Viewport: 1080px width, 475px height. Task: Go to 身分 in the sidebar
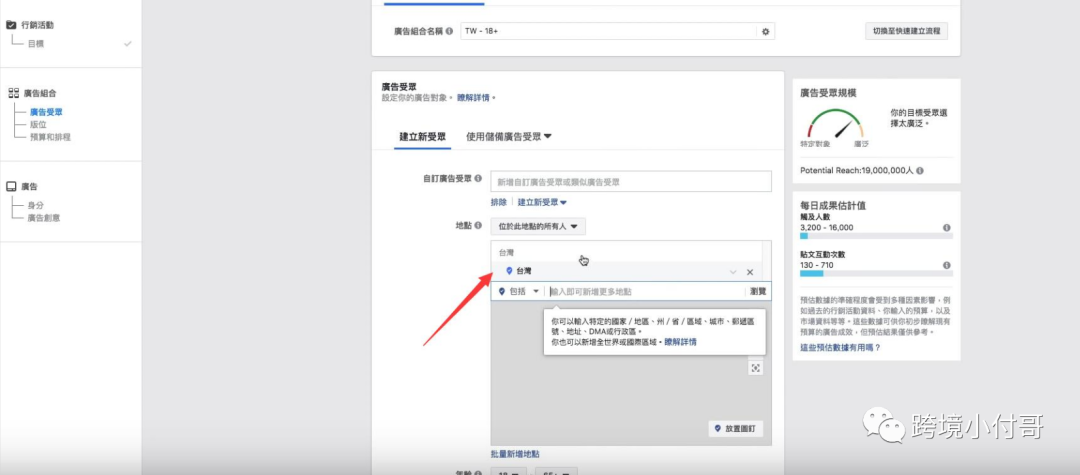point(36,205)
